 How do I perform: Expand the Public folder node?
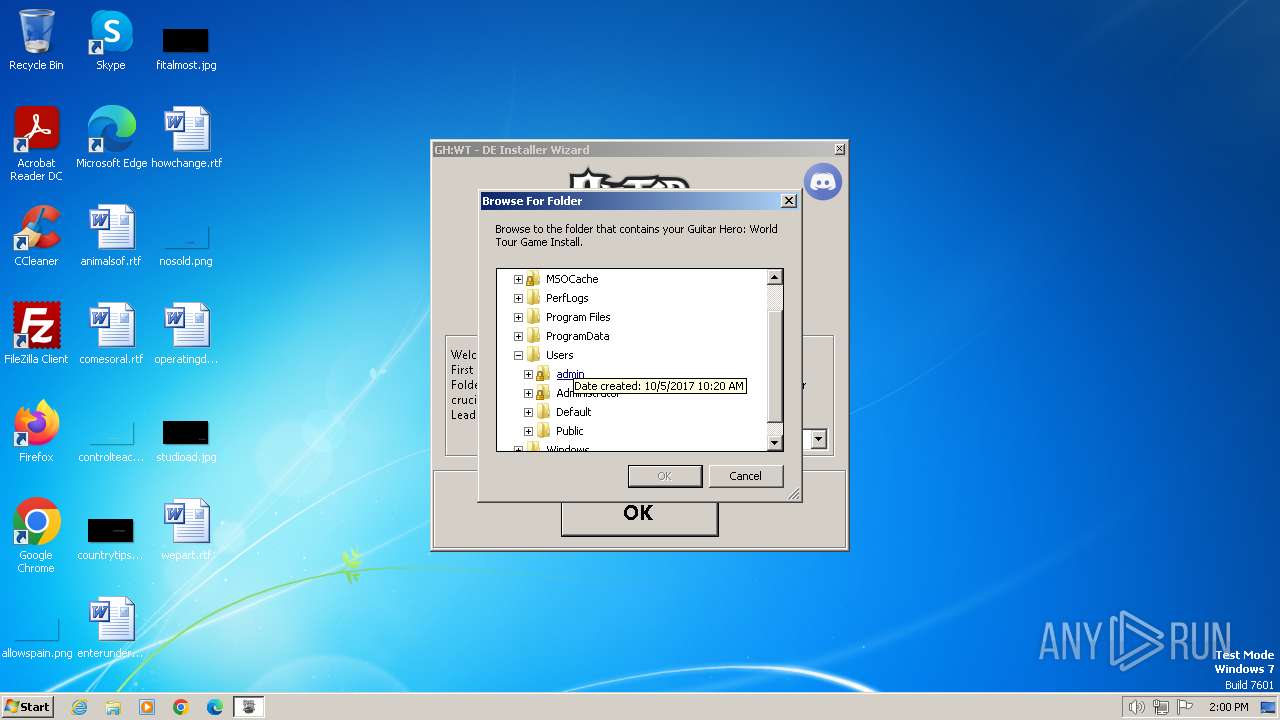[528, 431]
